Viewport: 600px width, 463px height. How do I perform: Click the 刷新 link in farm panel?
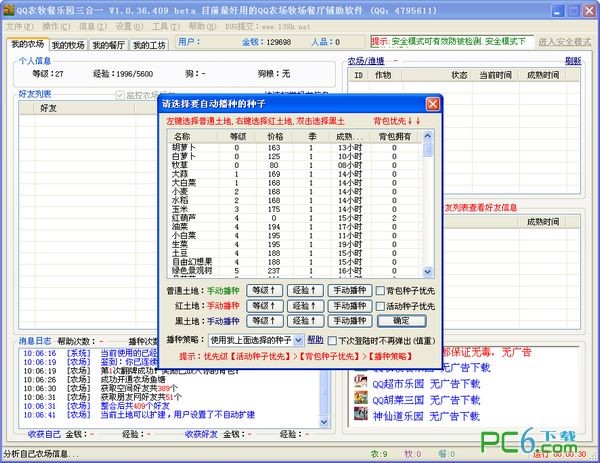(x=573, y=61)
